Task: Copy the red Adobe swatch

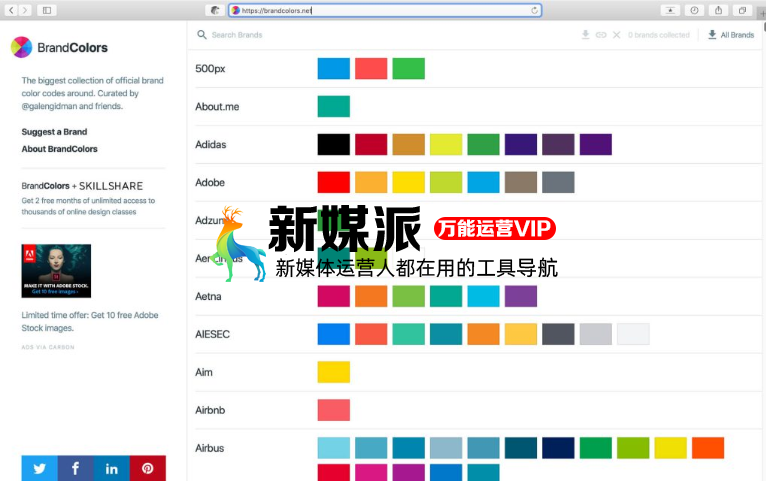Action: pos(334,183)
